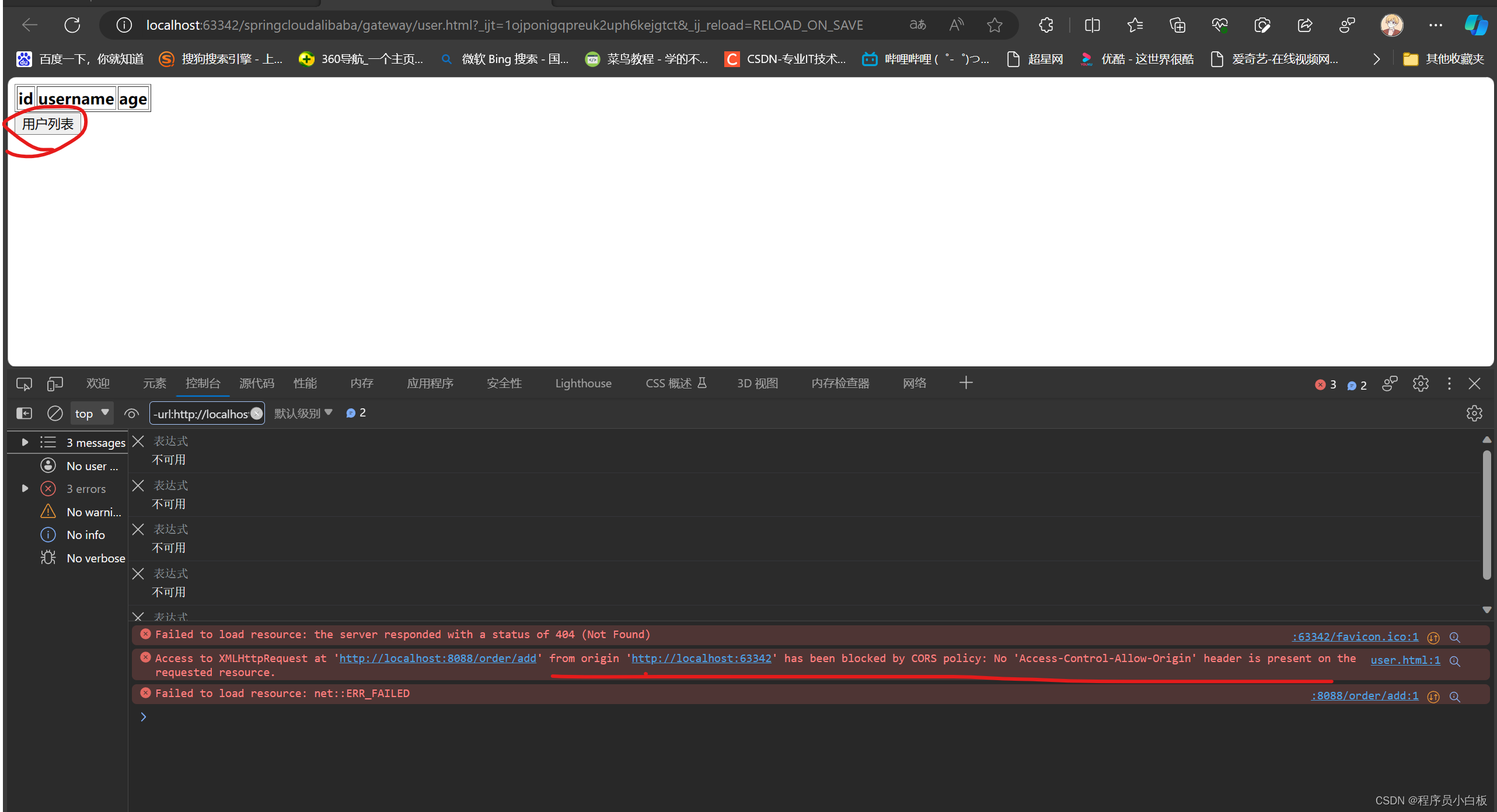Click the inspect element icon
The height and width of the screenshot is (812, 1497).
click(x=24, y=383)
